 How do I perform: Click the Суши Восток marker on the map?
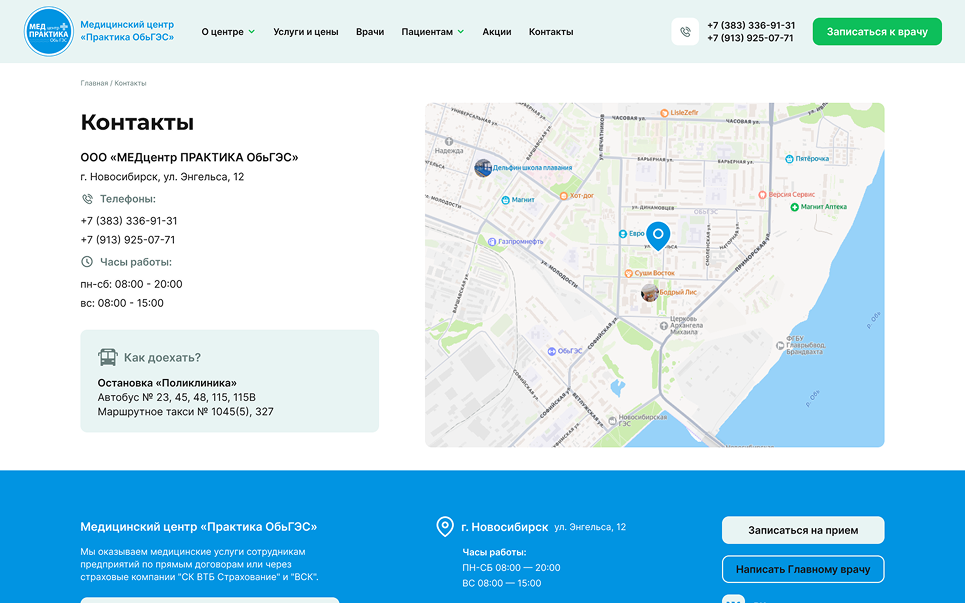point(630,273)
